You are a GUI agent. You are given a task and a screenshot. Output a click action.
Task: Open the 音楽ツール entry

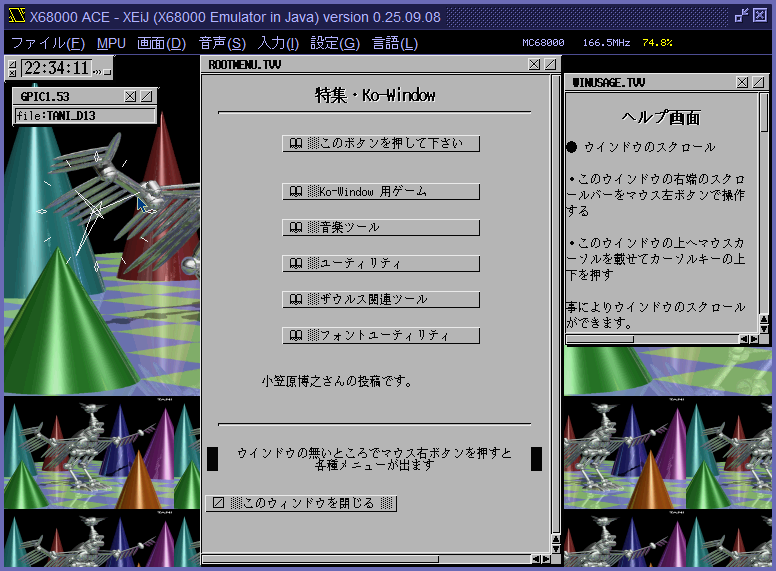click(381, 228)
